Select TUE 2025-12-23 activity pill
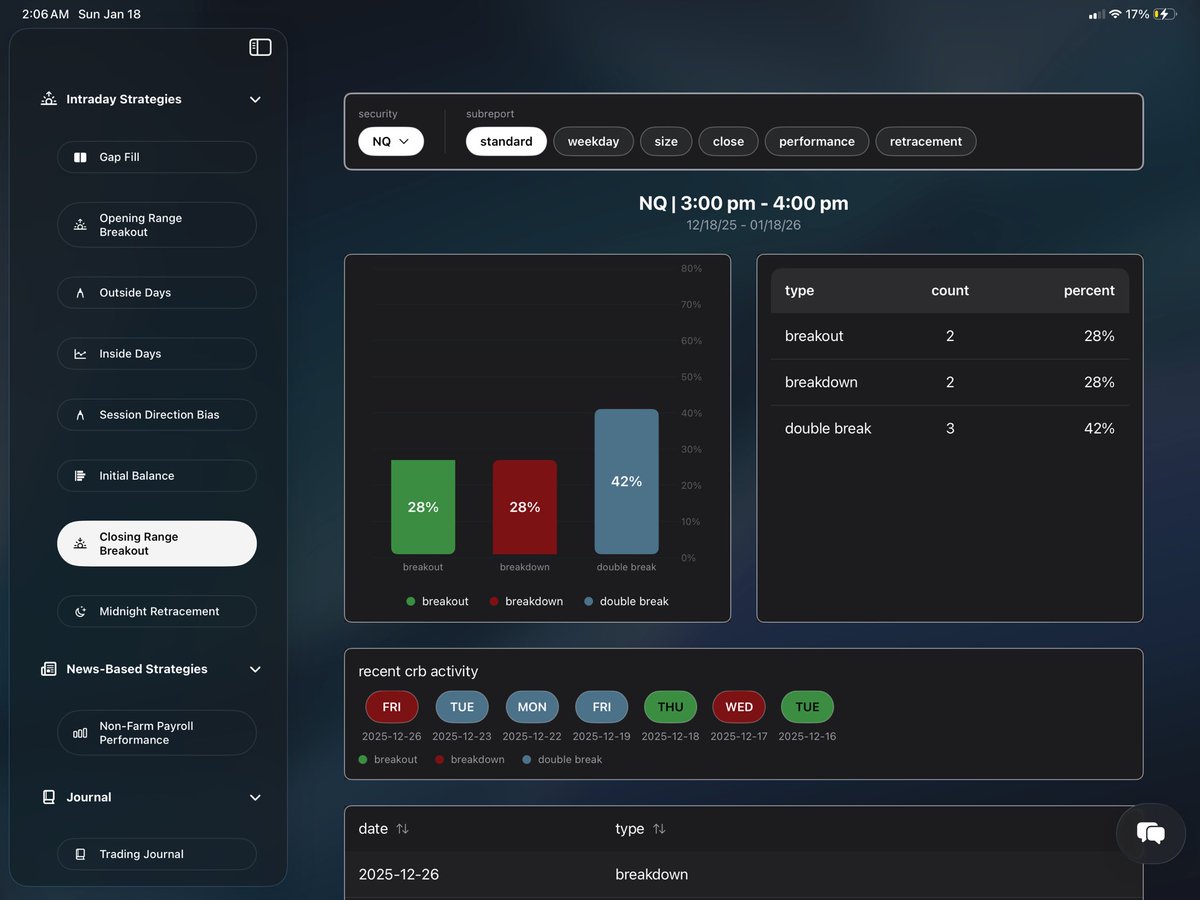This screenshot has width=1200, height=900. tap(462, 707)
